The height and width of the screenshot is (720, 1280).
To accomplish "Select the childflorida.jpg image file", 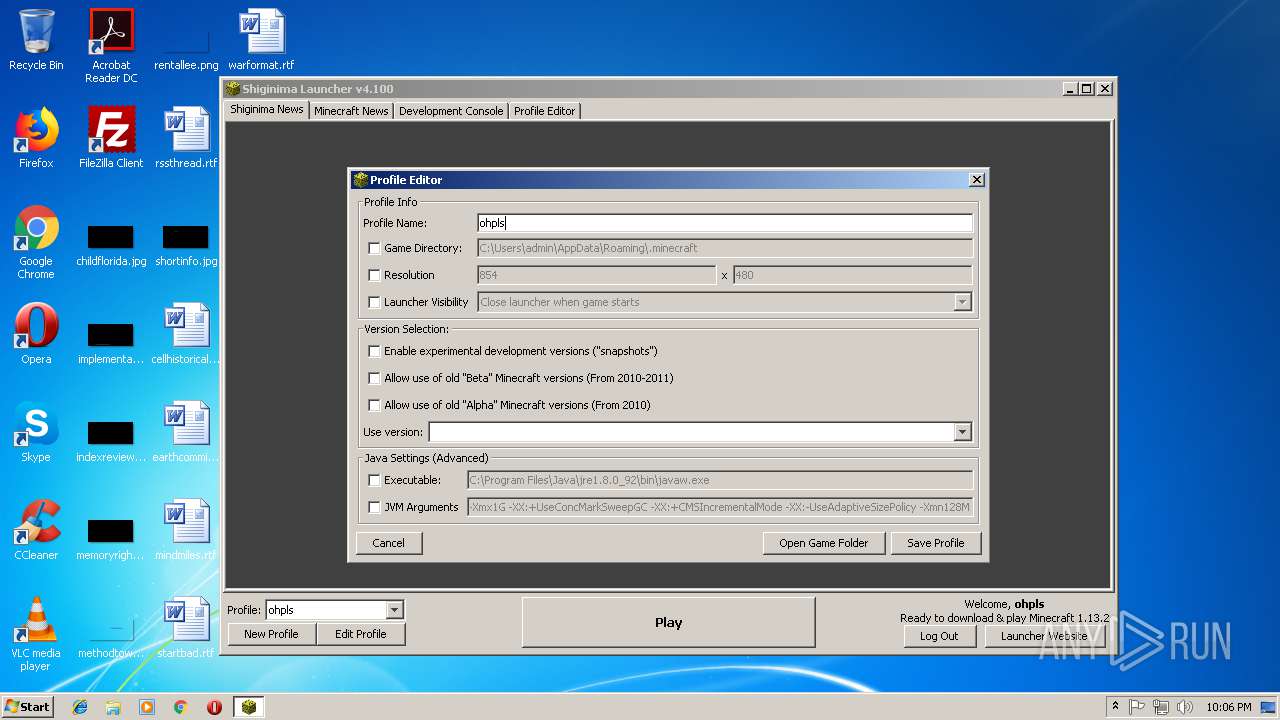I will 111,246.
